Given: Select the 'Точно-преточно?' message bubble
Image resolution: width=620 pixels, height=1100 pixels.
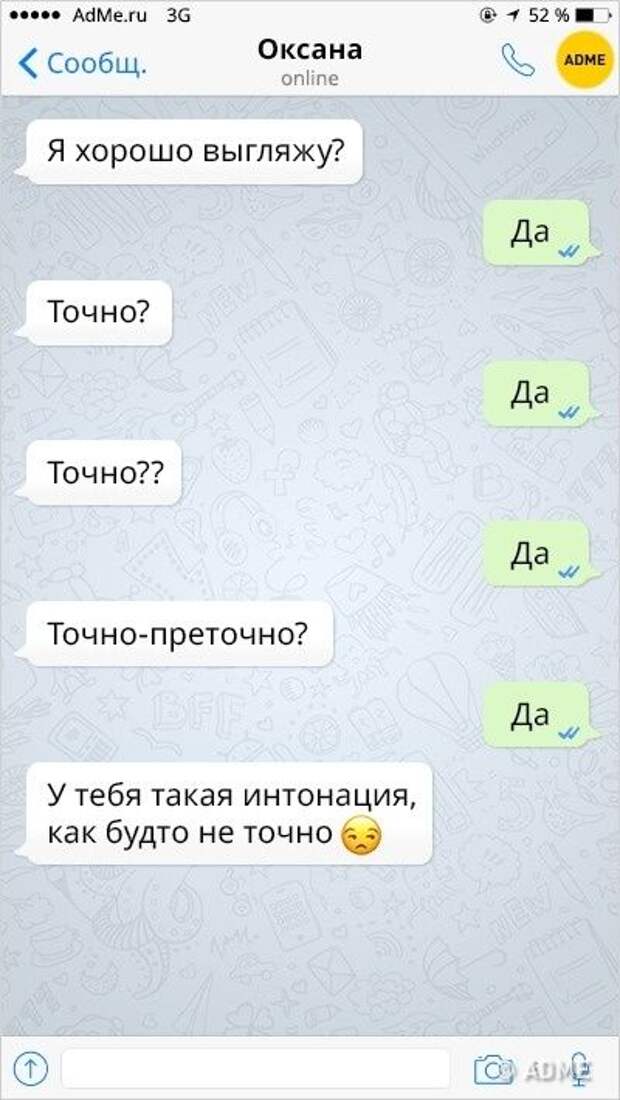Looking at the screenshot, I should coord(176,633).
